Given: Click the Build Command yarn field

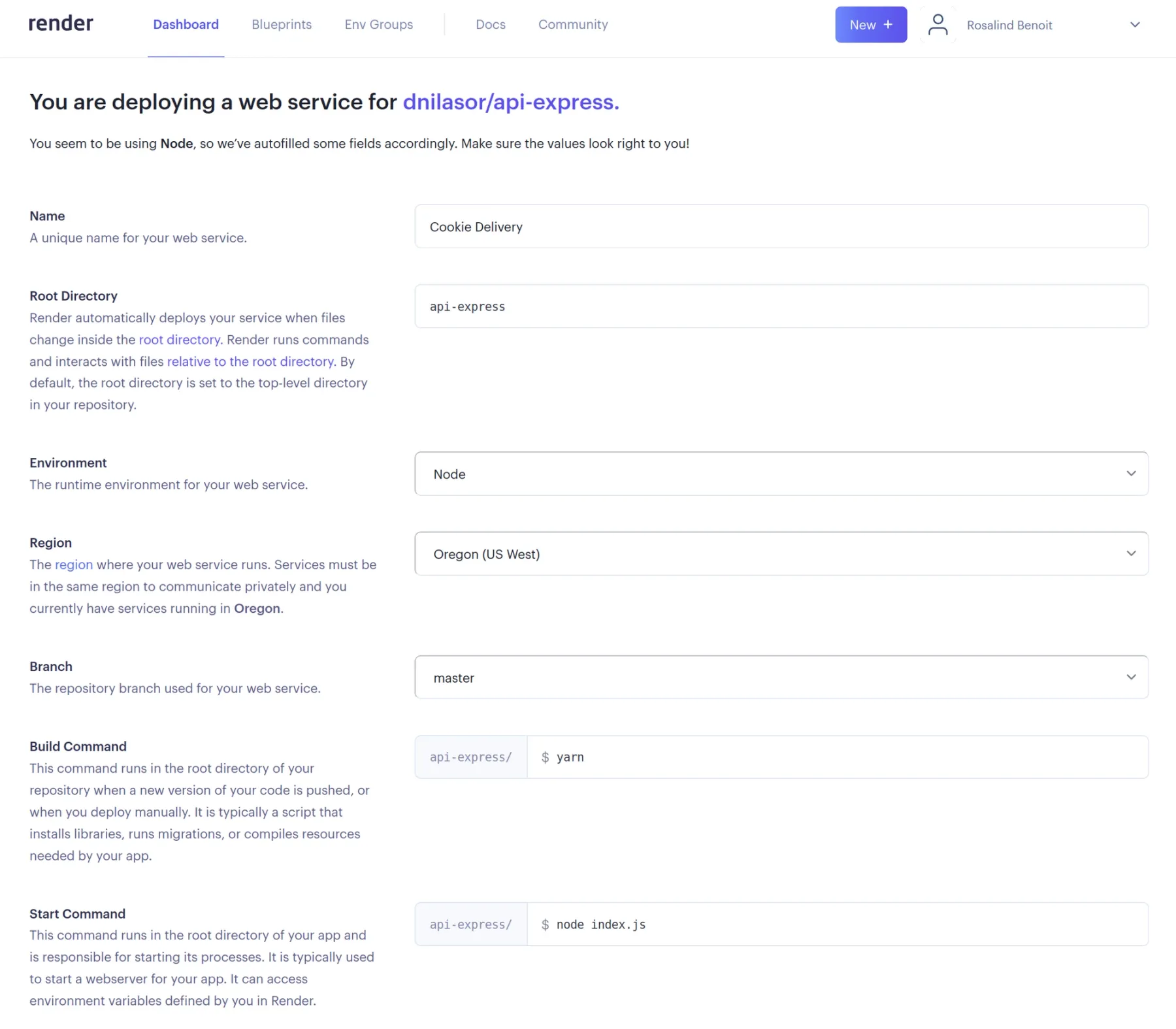Looking at the screenshot, I should pos(836,757).
